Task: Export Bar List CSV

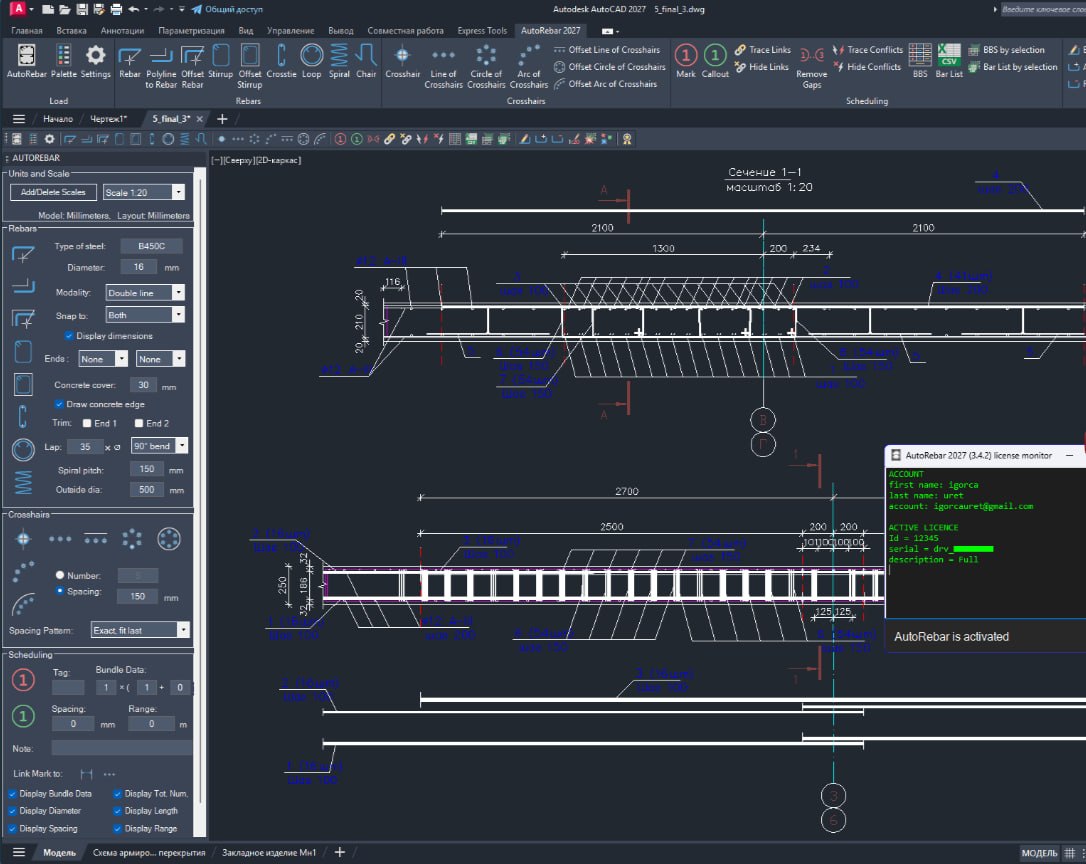Action: 949,61
